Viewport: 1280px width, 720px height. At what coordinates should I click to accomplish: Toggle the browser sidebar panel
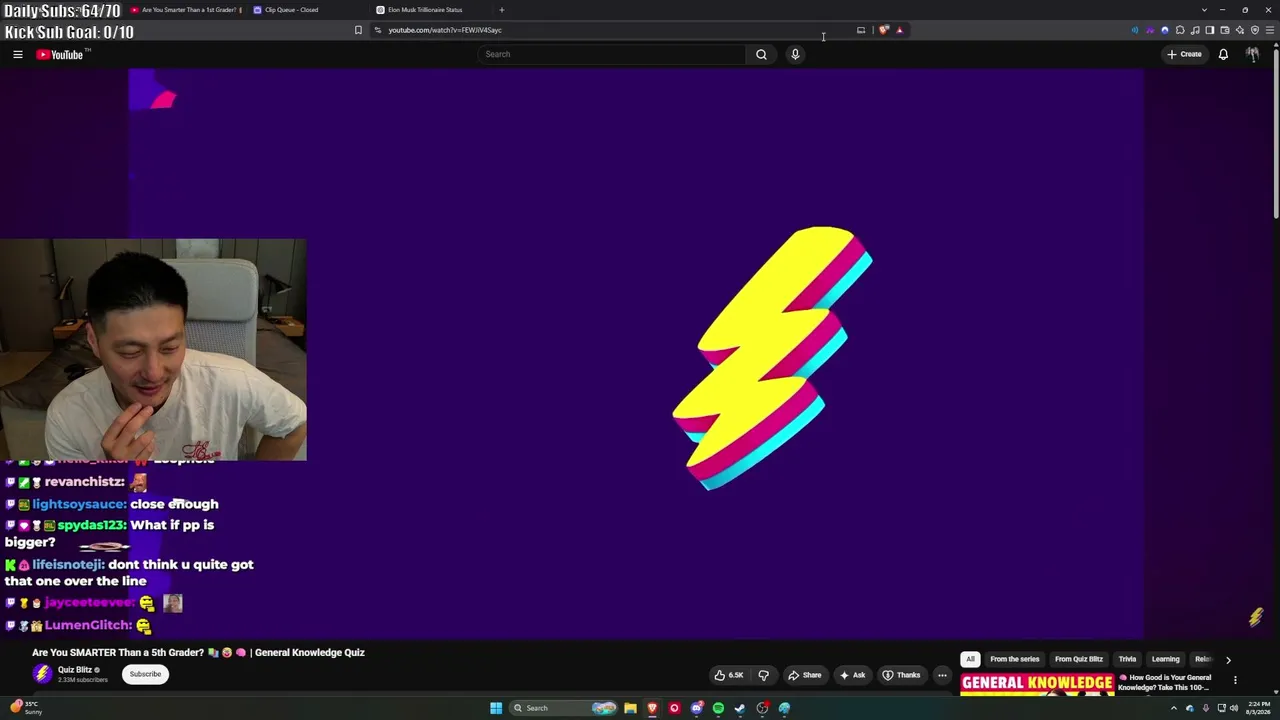click(1210, 30)
